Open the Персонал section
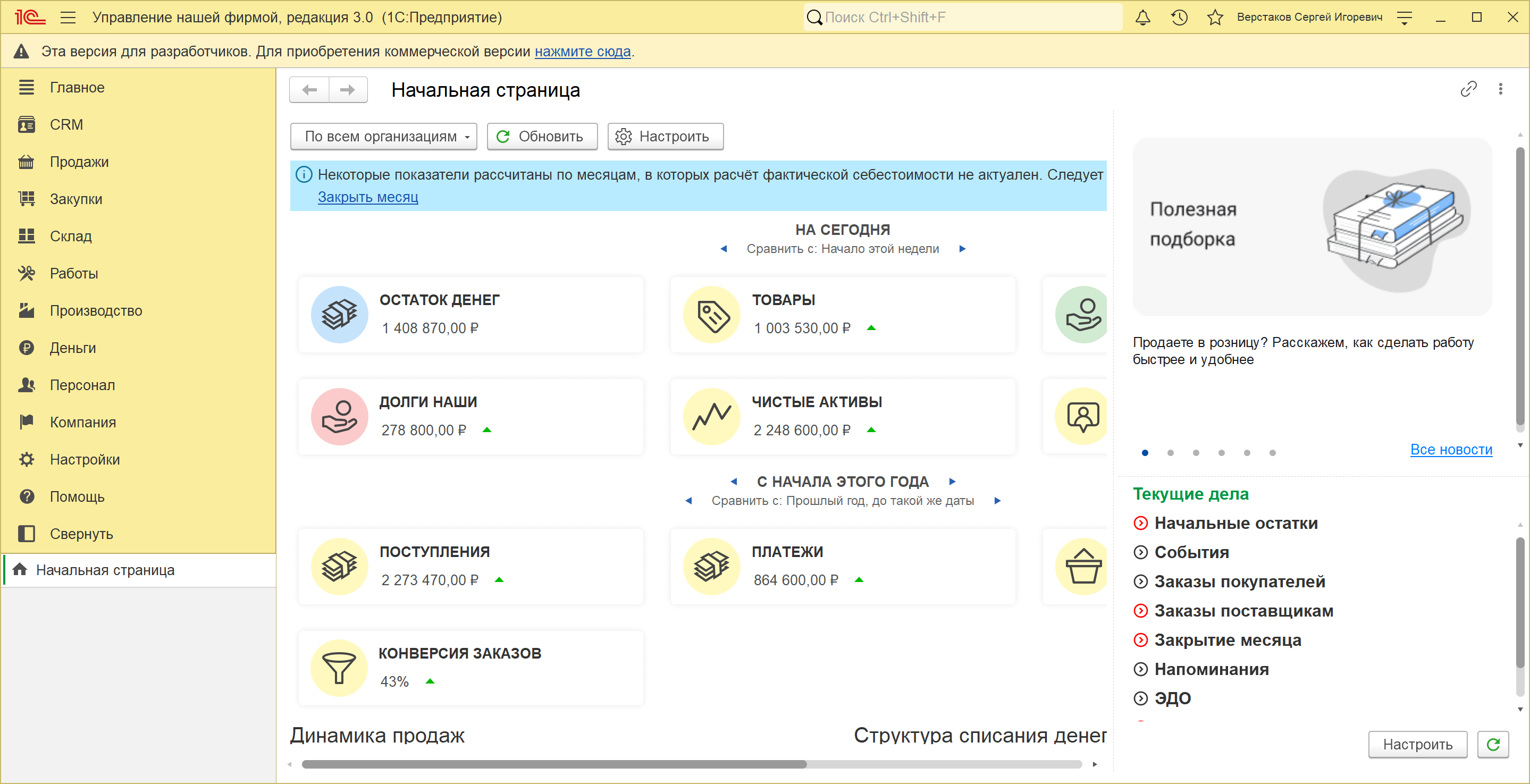This screenshot has width=1530, height=784. pyautogui.click(x=138, y=385)
